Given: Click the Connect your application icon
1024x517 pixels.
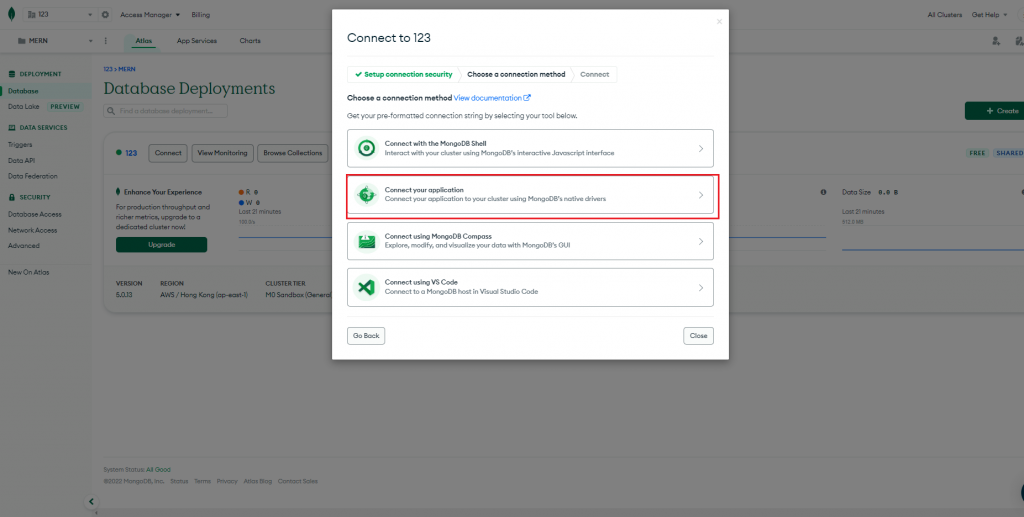Looking at the screenshot, I should pos(366,195).
